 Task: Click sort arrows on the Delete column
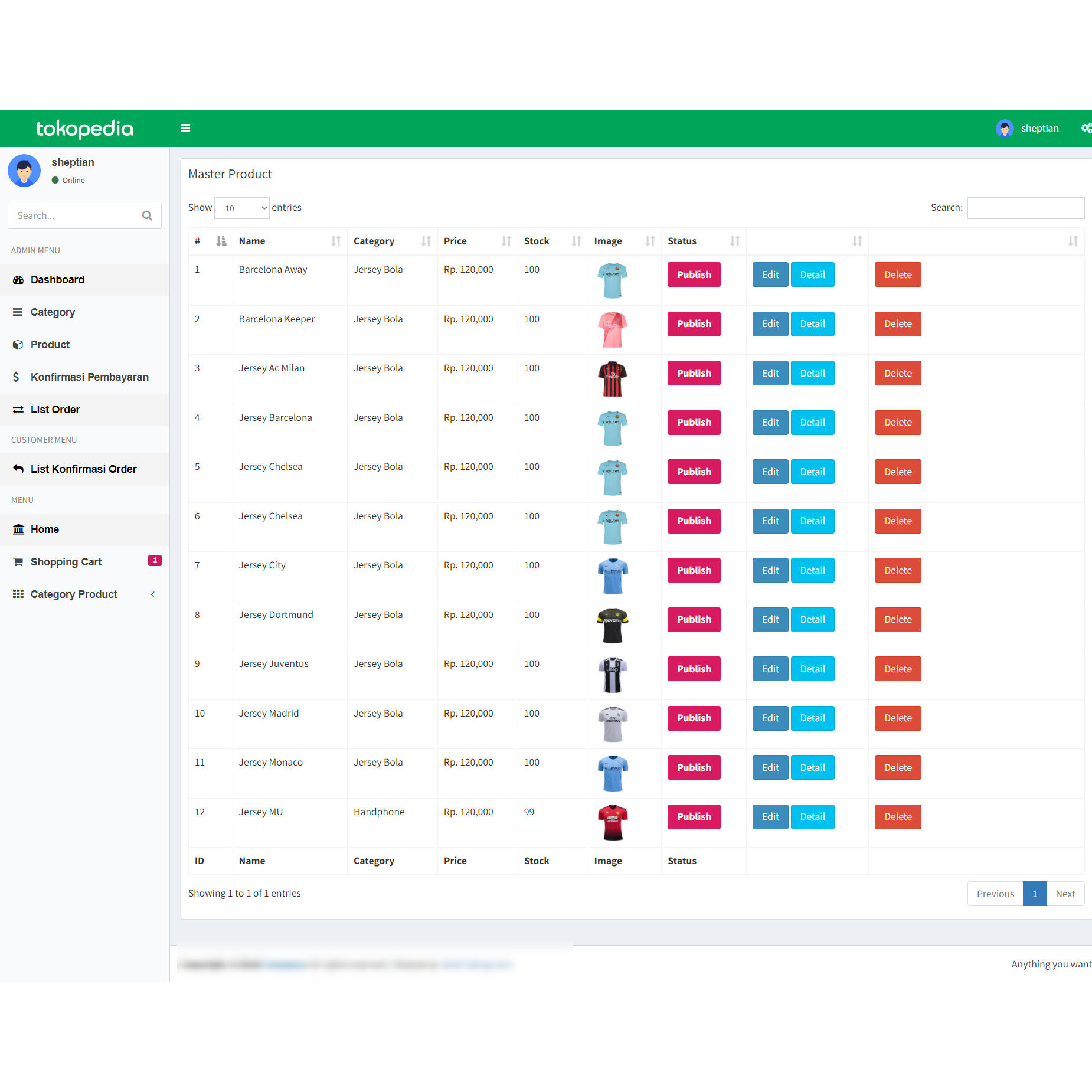click(1073, 241)
